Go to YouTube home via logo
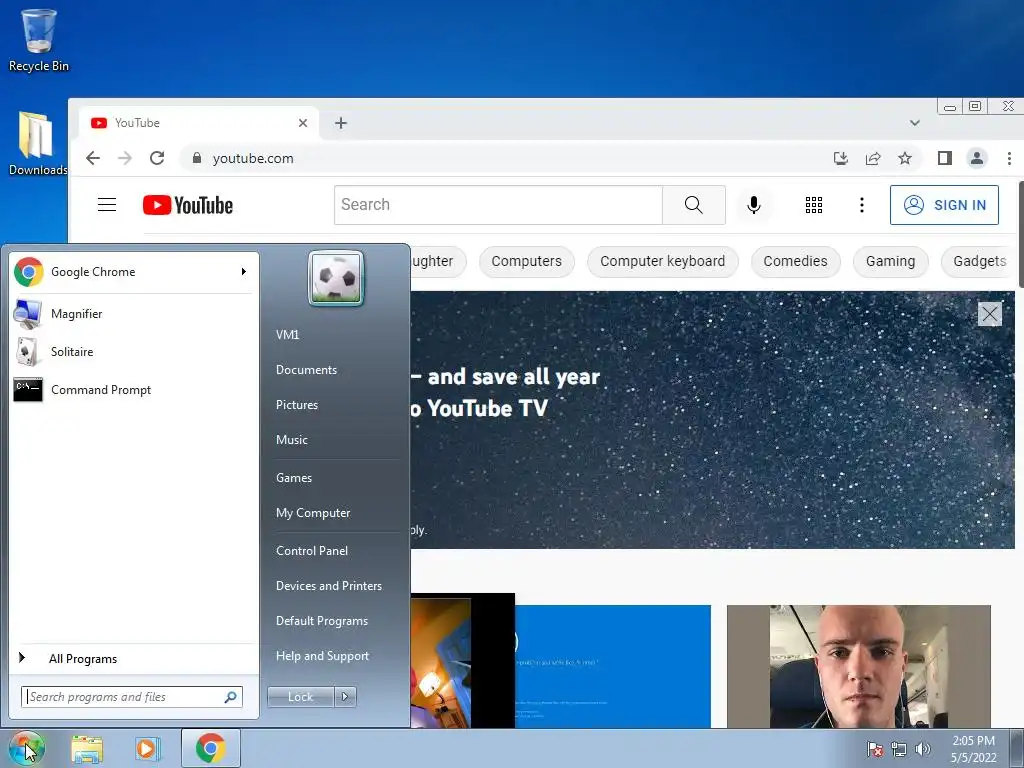 pos(188,205)
